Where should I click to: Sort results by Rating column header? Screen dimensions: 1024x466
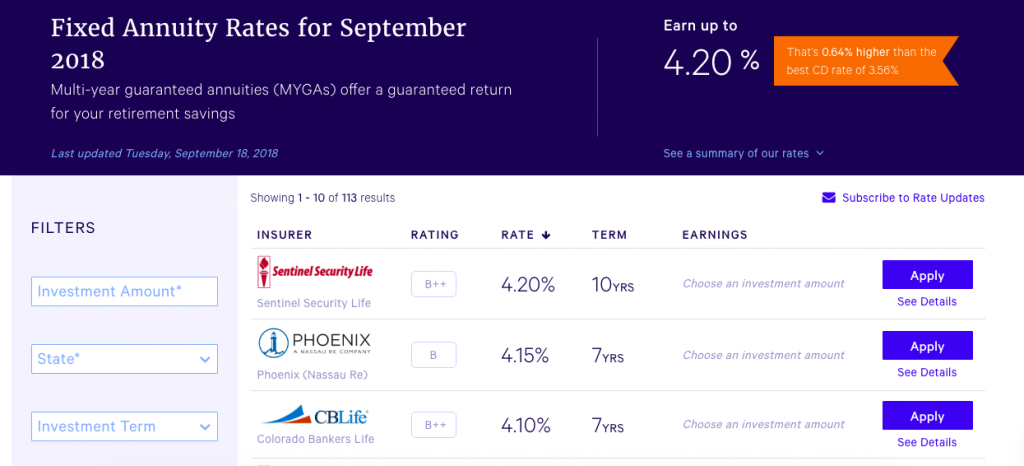(435, 235)
